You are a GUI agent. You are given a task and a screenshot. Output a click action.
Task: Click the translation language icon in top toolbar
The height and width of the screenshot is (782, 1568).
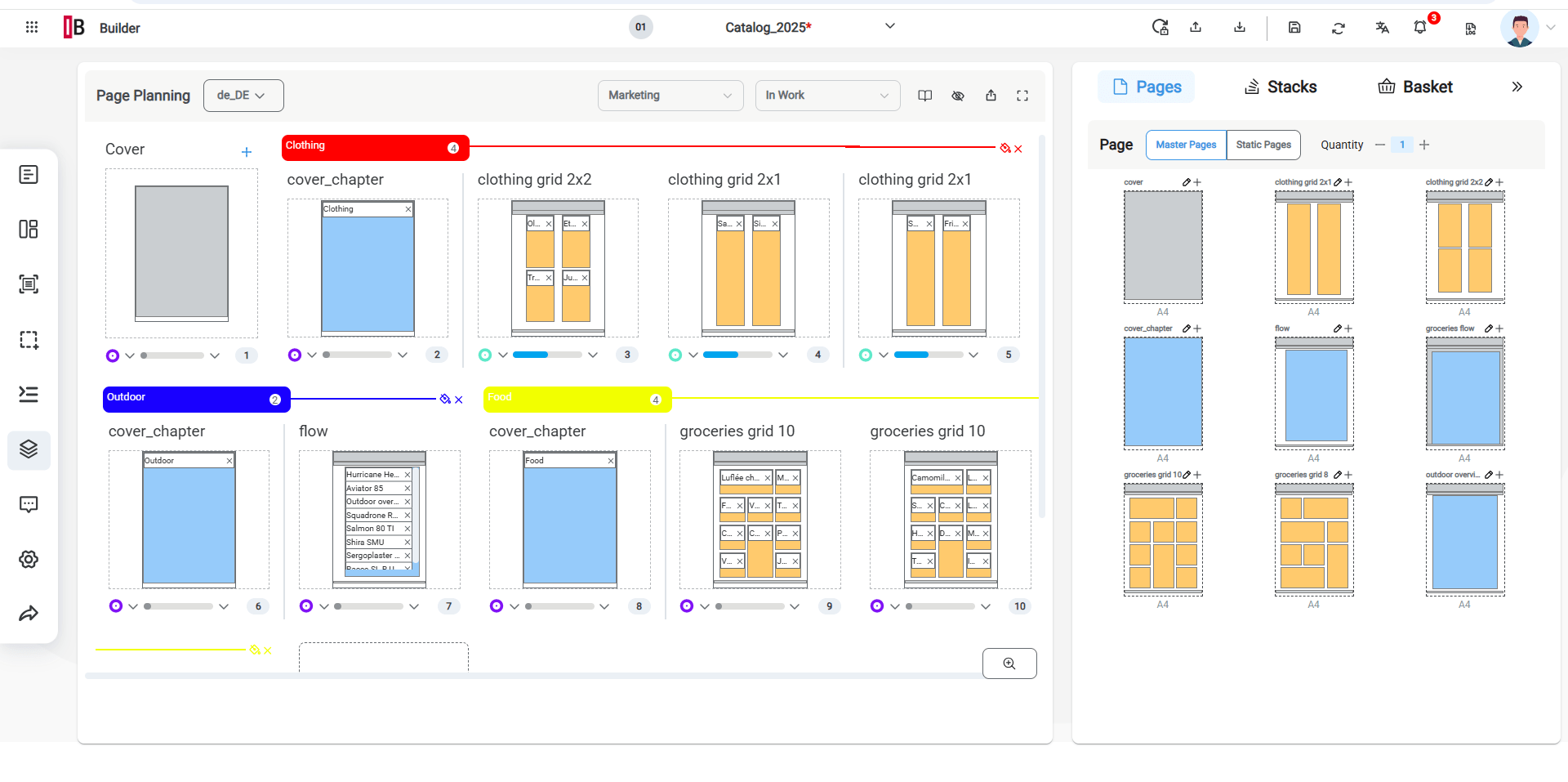pyautogui.click(x=1382, y=27)
